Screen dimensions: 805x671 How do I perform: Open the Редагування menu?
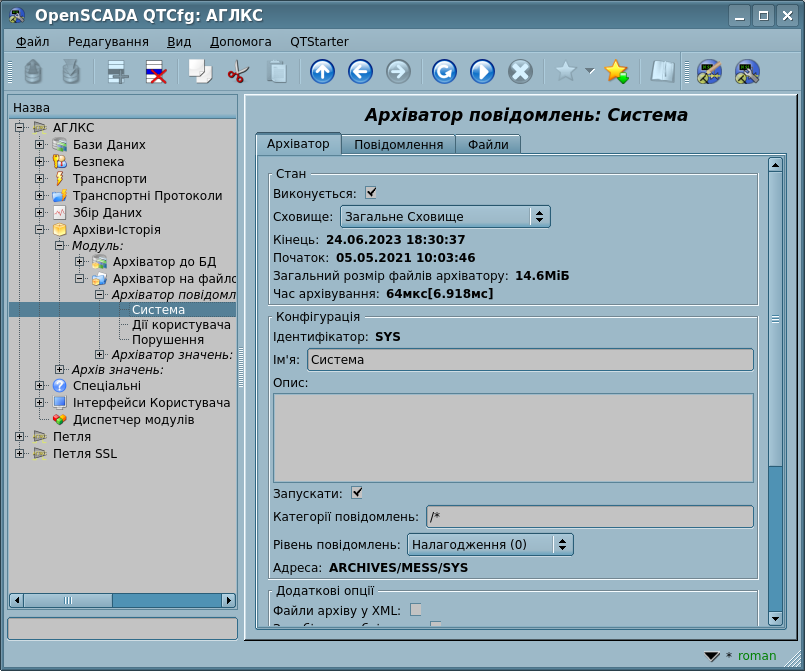[x=108, y=42]
